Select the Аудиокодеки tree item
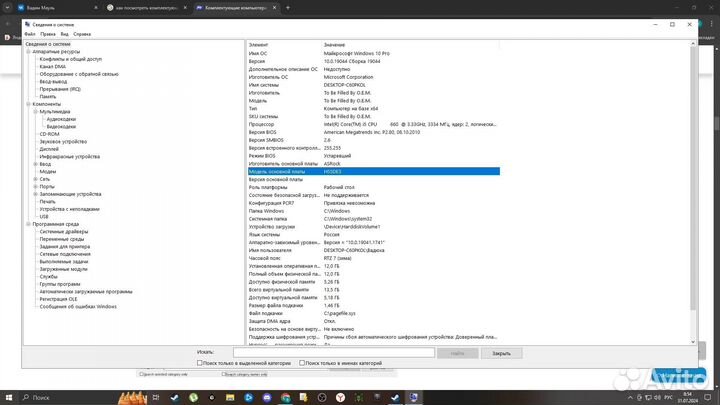The width and height of the screenshot is (720, 405). (x=61, y=119)
